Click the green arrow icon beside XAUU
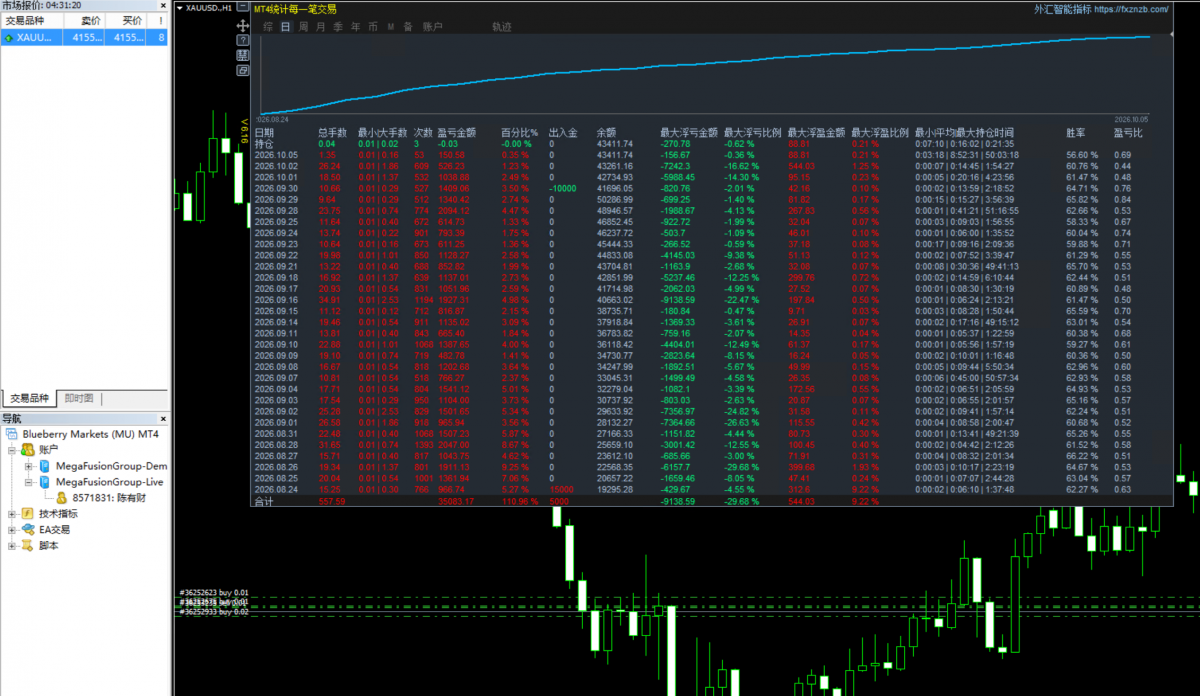 pos(8,38)
